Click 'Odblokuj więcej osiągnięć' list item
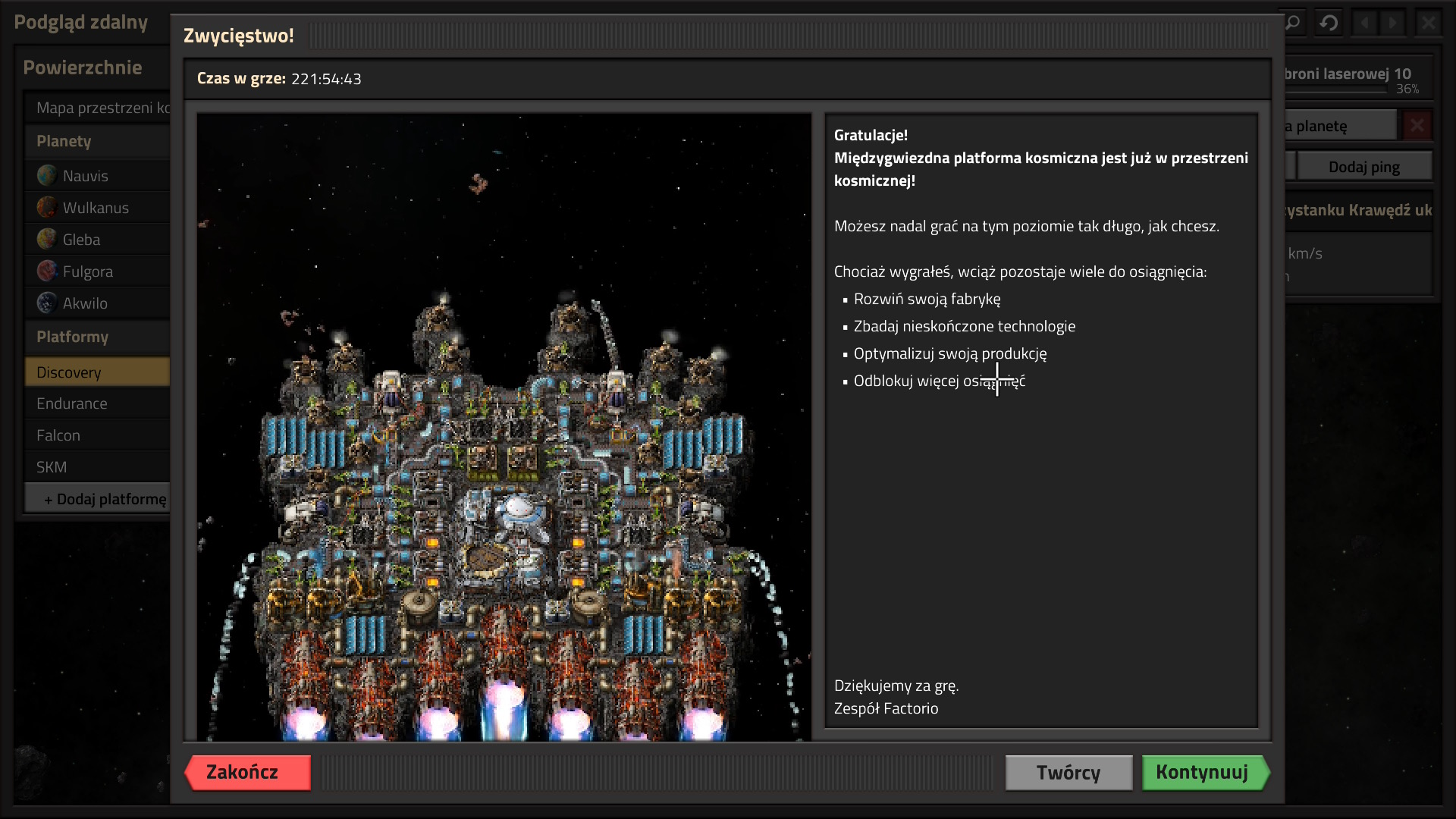 pos(940,381)
